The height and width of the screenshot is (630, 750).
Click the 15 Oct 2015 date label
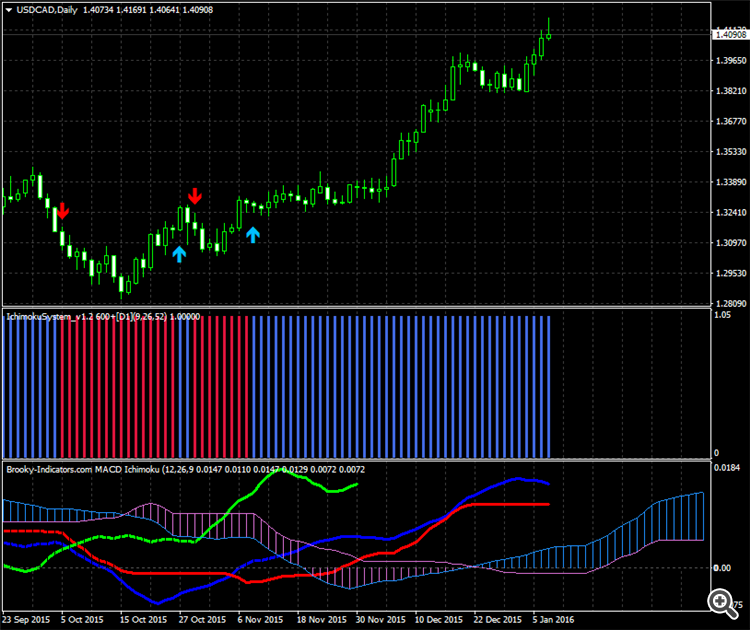(x=143, y=619)
